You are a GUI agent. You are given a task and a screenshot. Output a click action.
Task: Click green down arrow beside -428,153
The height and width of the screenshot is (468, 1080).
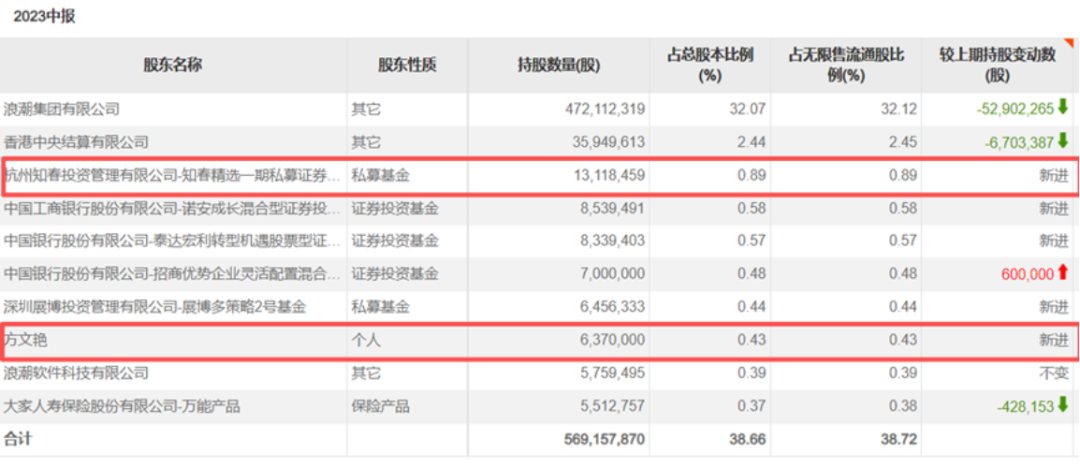point(1063,405)
